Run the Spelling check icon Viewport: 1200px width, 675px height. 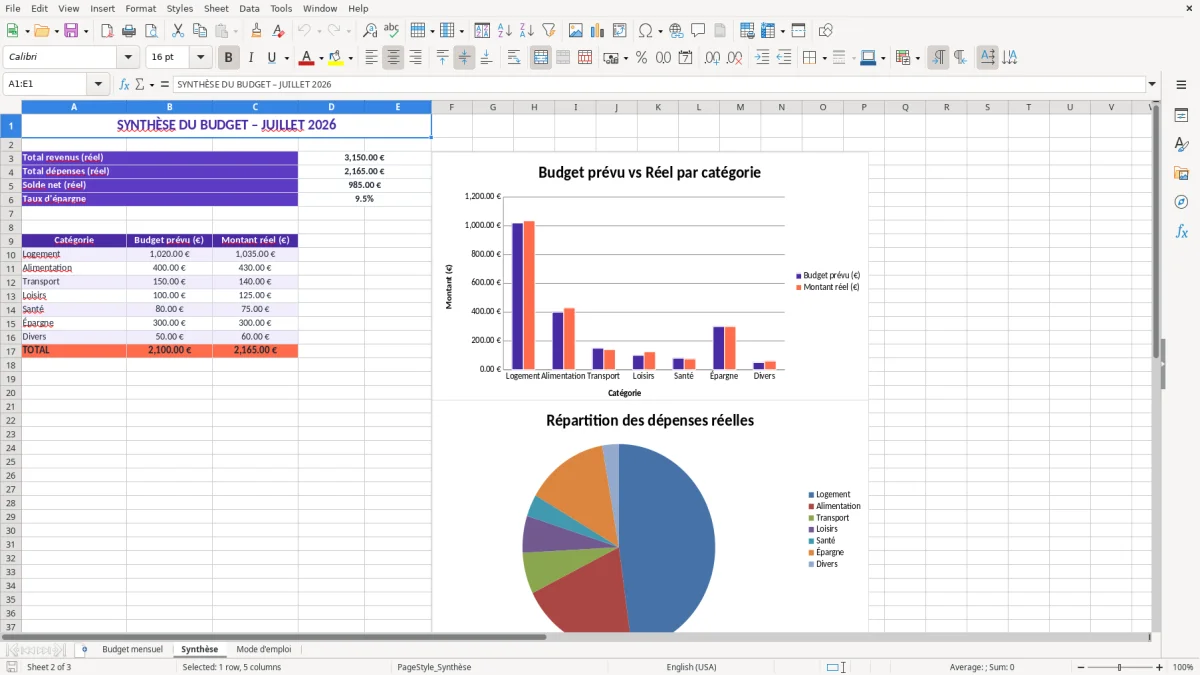392,31
